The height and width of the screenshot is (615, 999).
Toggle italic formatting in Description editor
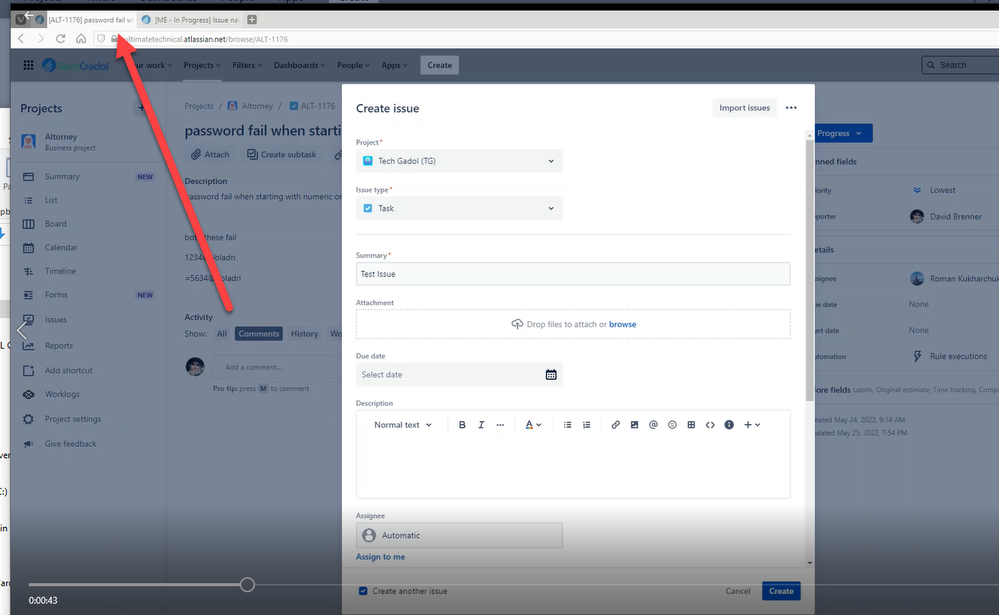click(481, 425)
